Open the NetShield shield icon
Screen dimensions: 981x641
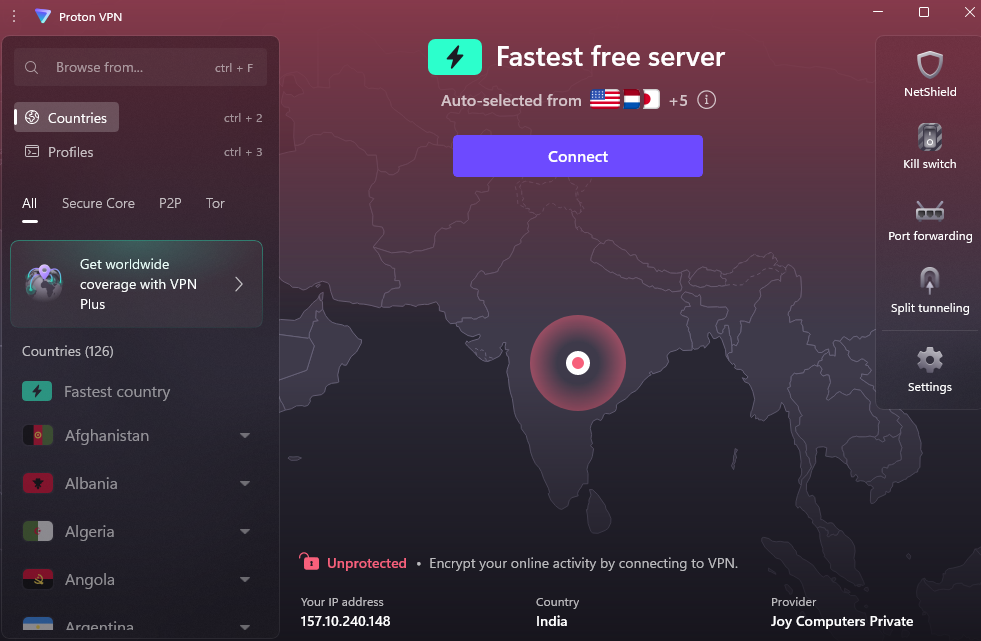tap(930, 66)
